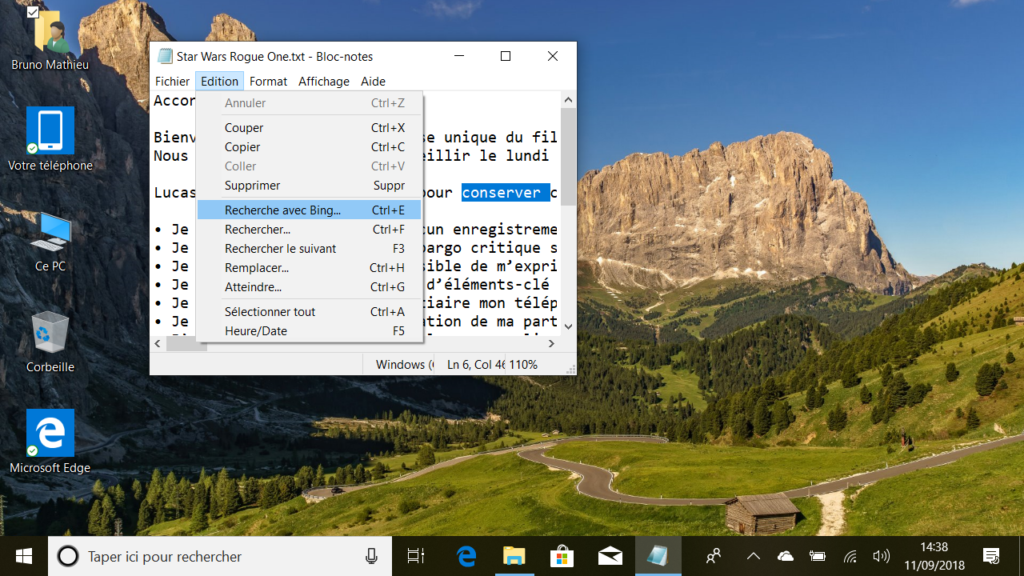
Task: Click the horizontal scrollbar right arrow
Action: point(552,344)
